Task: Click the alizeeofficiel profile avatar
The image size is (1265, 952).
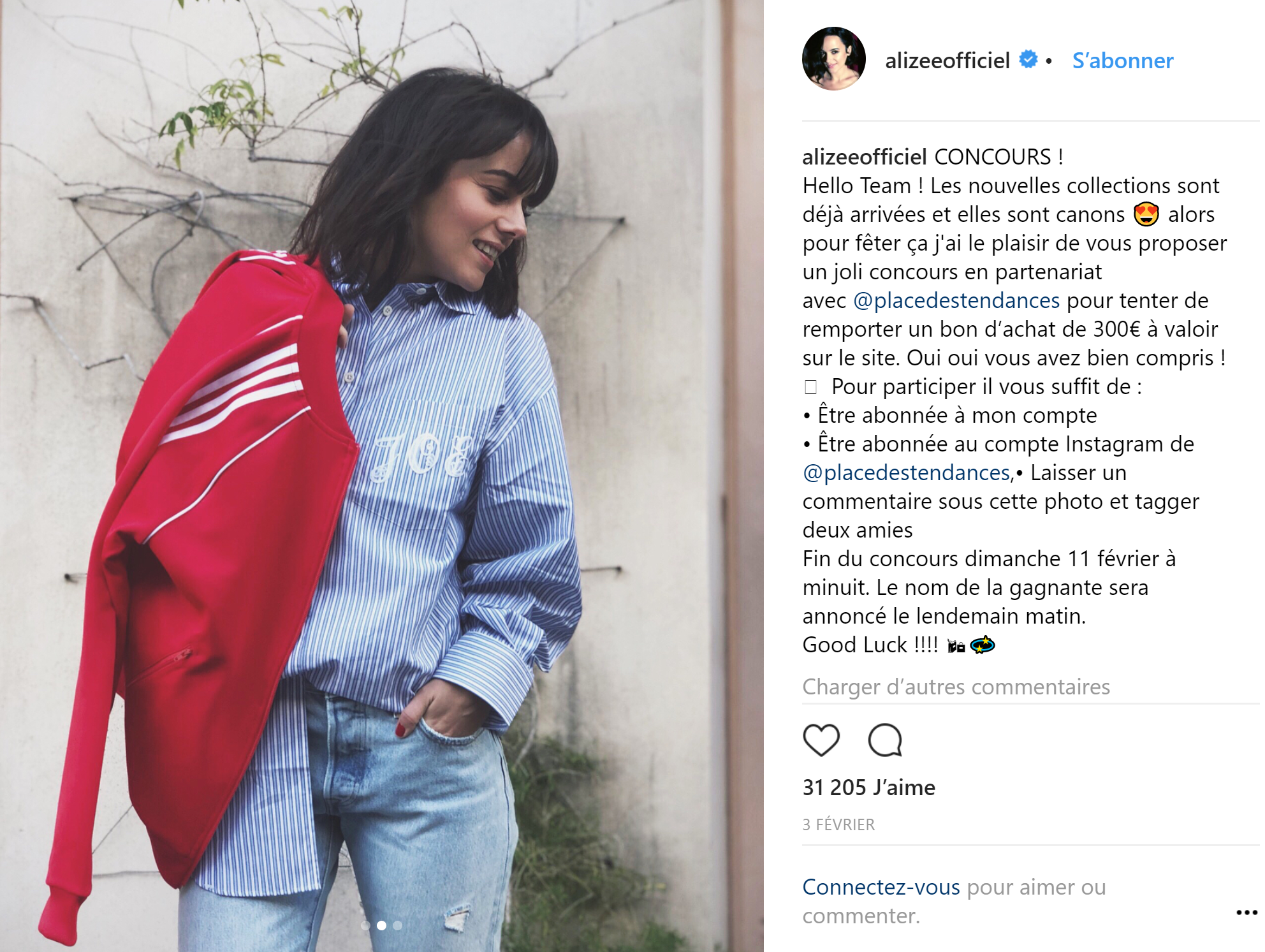Action: coord(833,59)
